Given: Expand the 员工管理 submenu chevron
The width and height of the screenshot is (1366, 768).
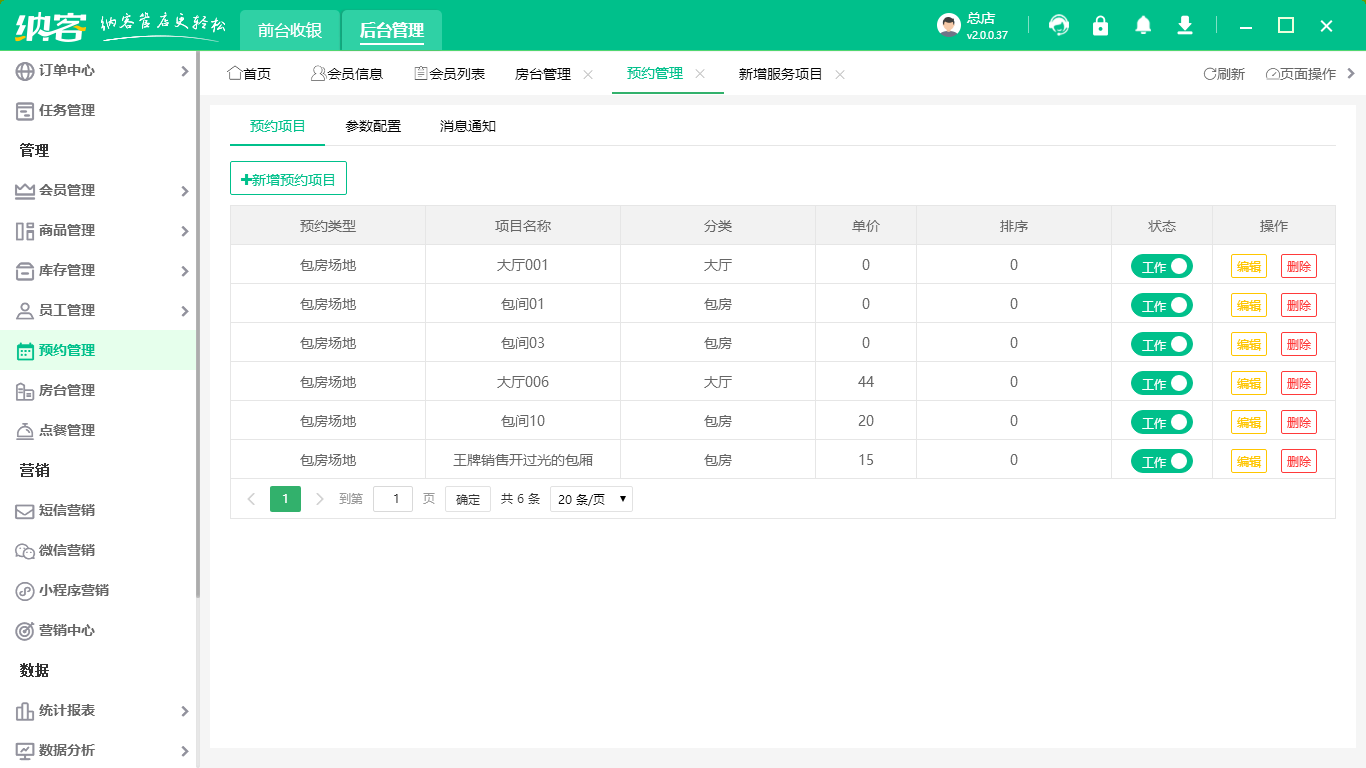Looking at the screenshot, I should point(184,311).
